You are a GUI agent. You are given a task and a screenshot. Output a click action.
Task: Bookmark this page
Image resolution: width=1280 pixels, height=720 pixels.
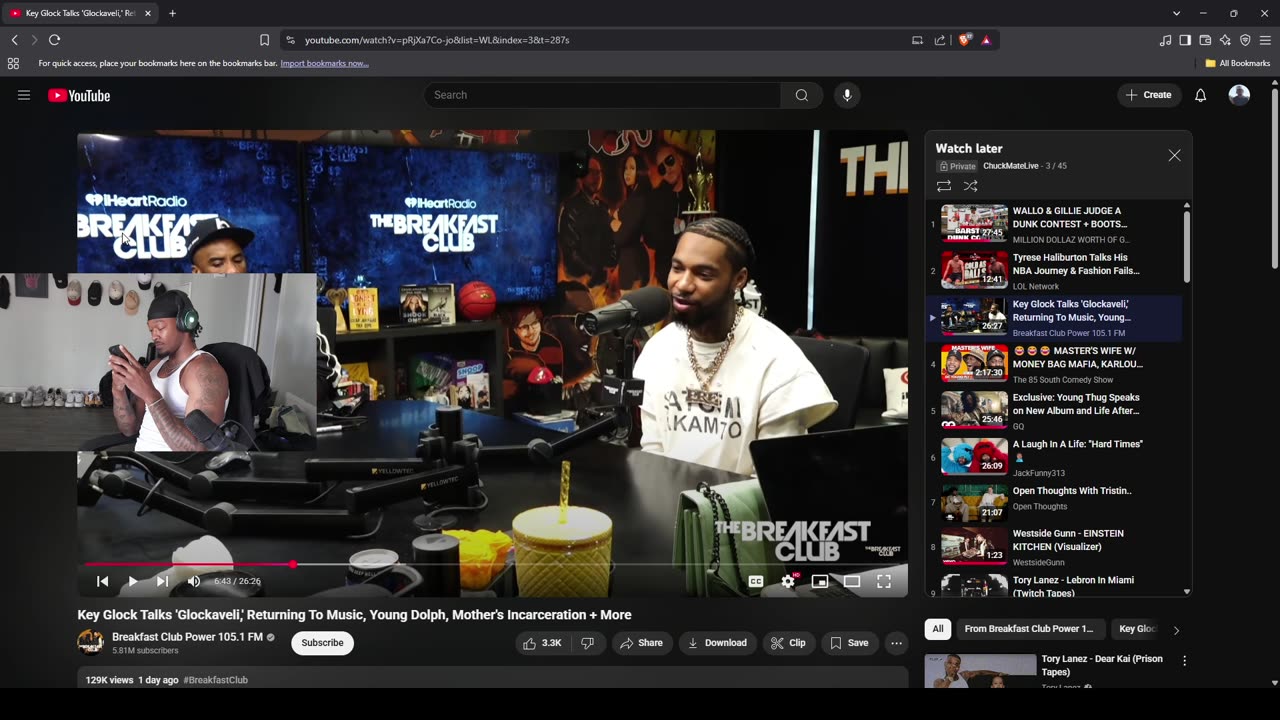coord(264,40)
